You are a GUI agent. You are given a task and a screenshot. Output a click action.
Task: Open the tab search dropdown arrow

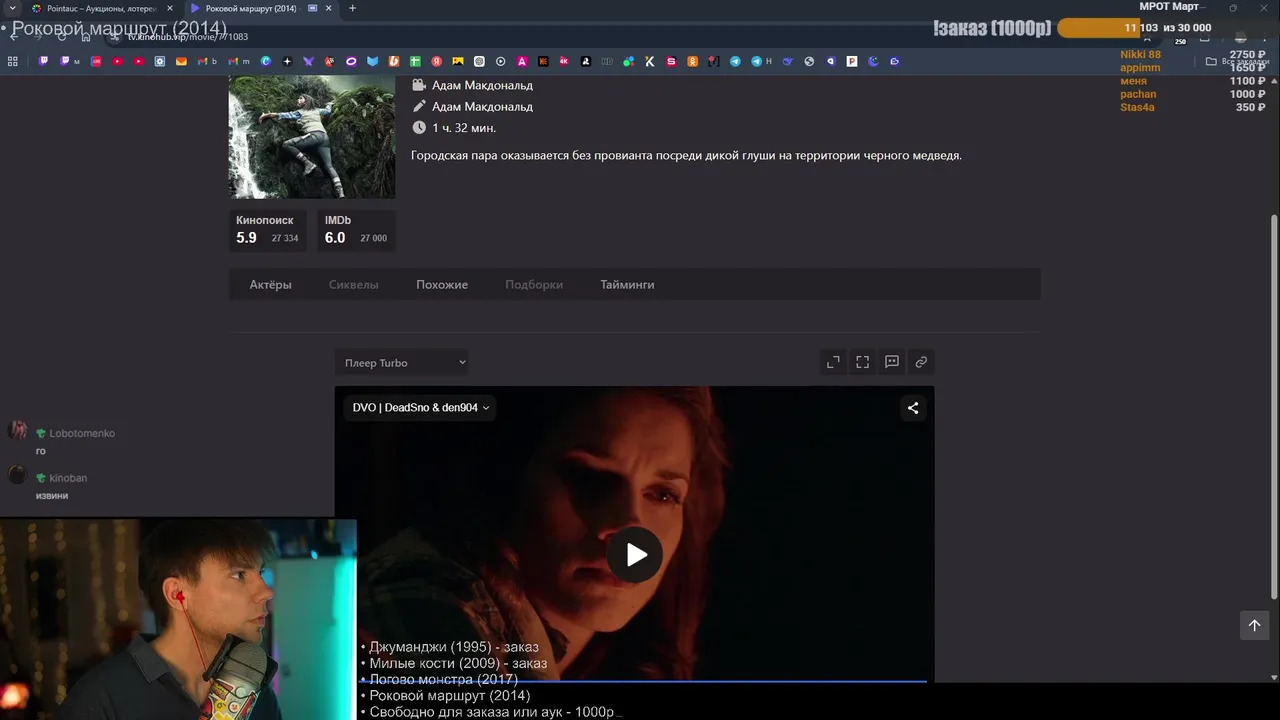click(10, 8)
